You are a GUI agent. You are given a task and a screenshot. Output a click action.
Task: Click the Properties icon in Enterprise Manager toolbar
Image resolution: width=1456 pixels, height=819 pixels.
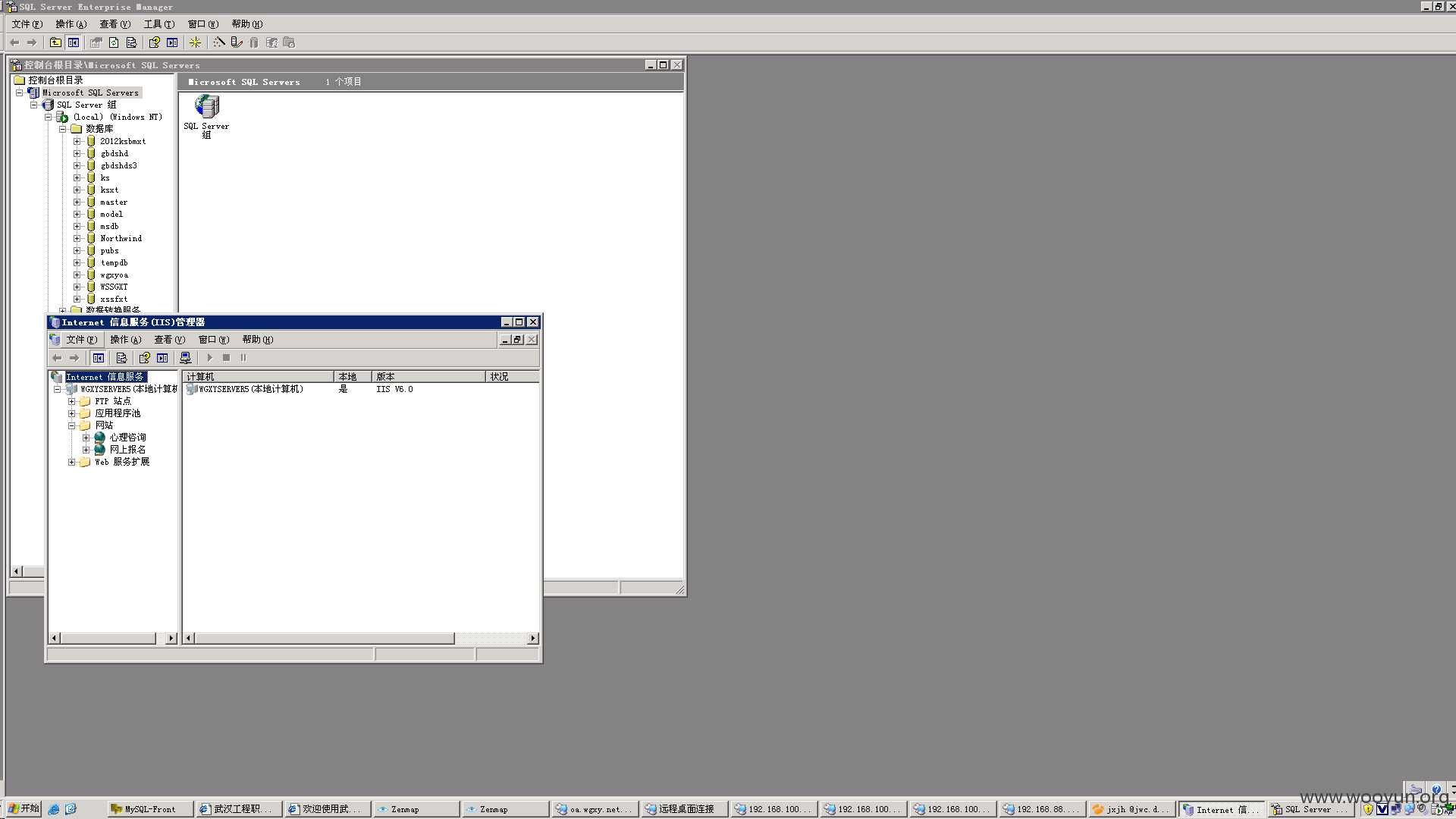tap(96, 42)
